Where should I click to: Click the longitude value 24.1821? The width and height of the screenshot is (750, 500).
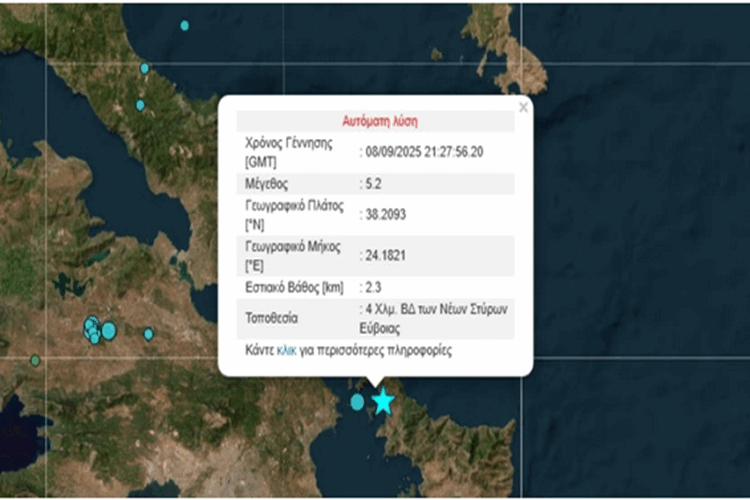click(385, 252)
